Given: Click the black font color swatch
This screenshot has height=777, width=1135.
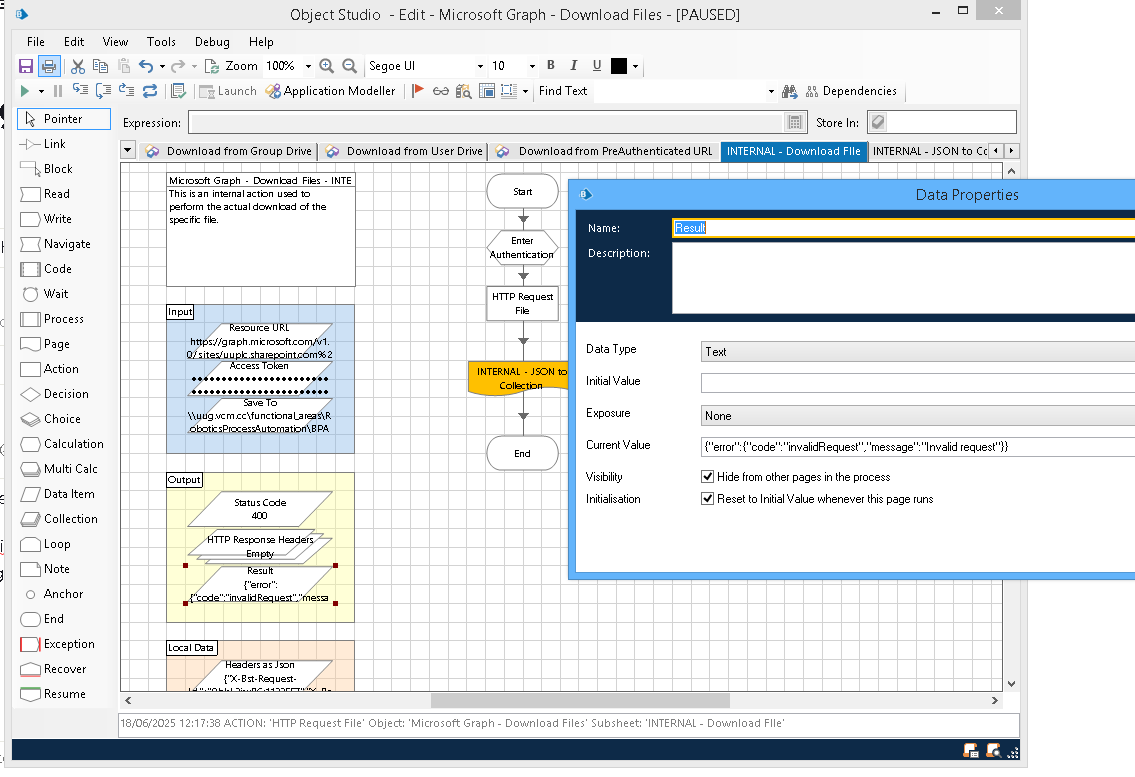Looking at the screenshot, I should pyautogui.click(x=618, y=66).
